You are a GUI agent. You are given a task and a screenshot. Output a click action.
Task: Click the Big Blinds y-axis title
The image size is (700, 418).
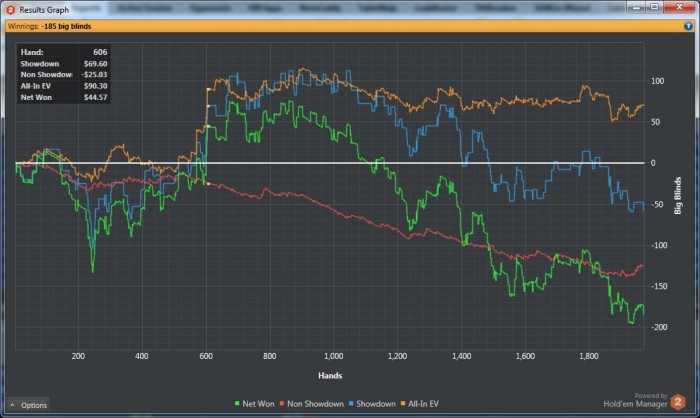678,196
